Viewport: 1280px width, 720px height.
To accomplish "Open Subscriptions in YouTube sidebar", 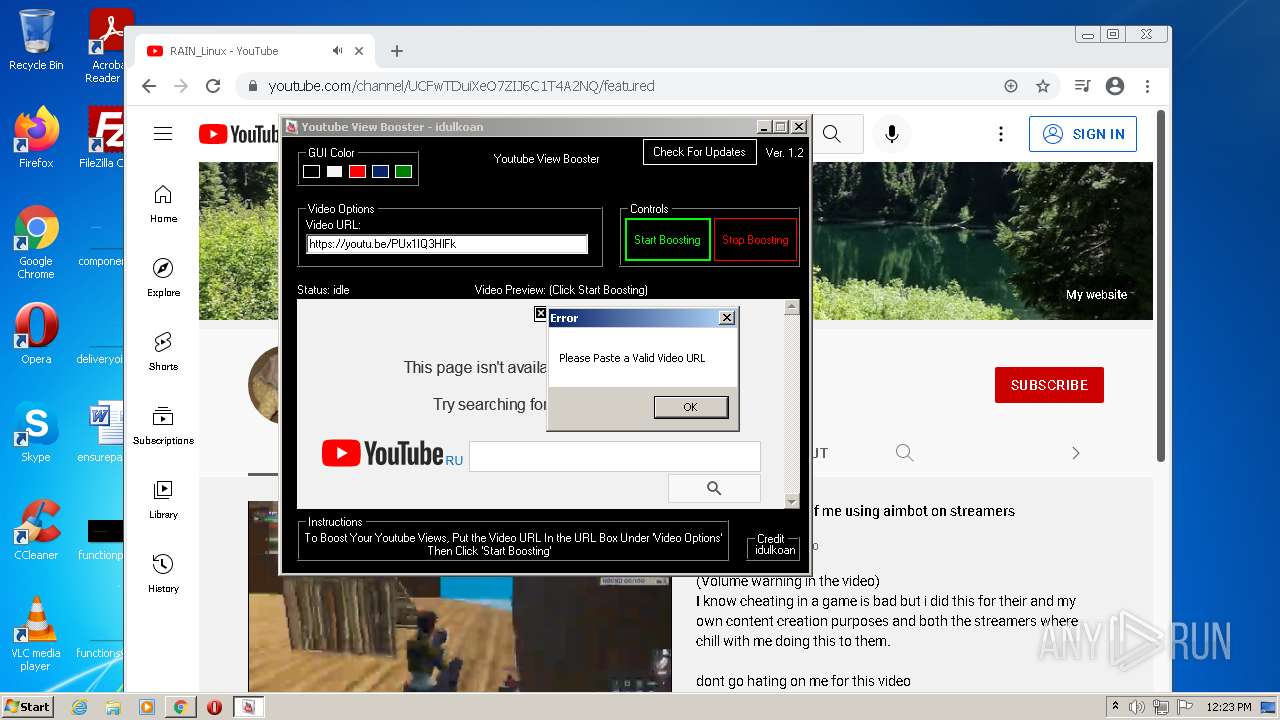I will click(163, 425).
